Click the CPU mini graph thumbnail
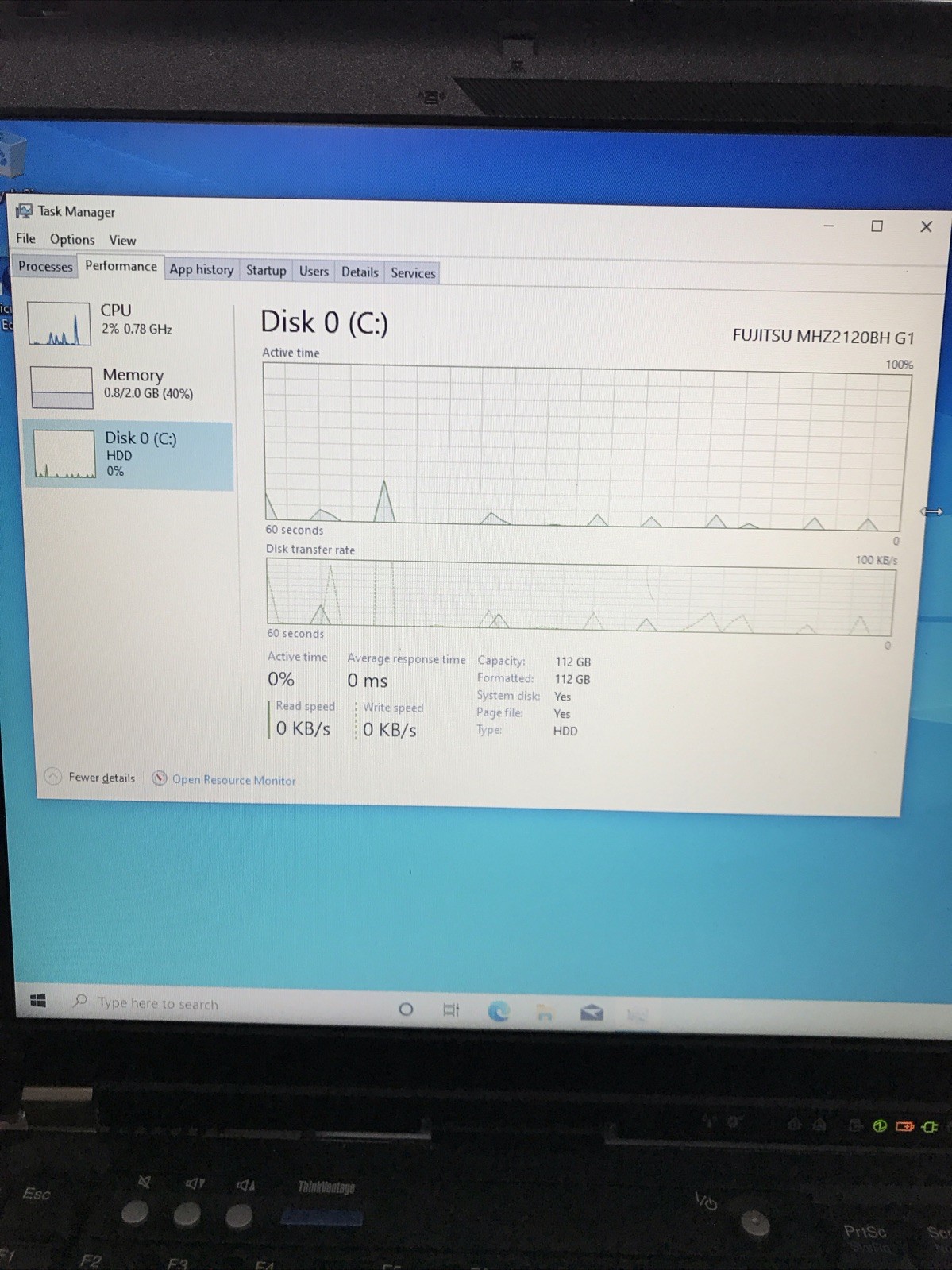 point(59,323)
